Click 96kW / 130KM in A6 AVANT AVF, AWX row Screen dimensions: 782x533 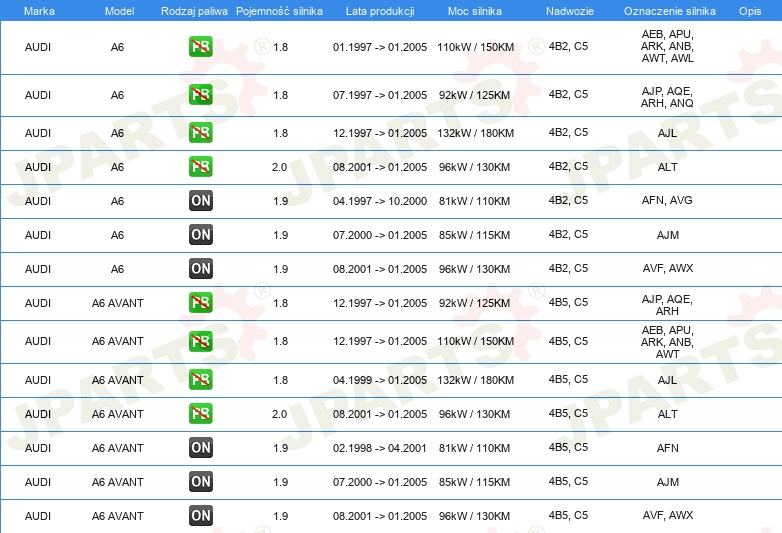[x=474, y=516]
